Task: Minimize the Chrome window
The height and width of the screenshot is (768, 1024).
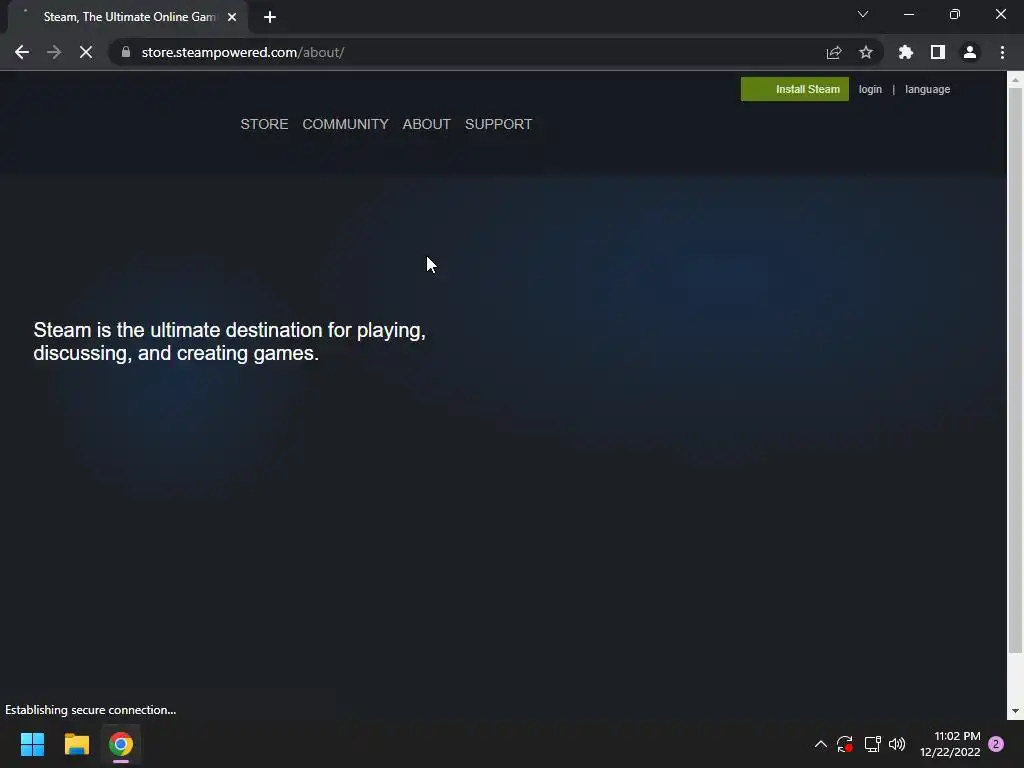Action: click(x=908, y=14)
